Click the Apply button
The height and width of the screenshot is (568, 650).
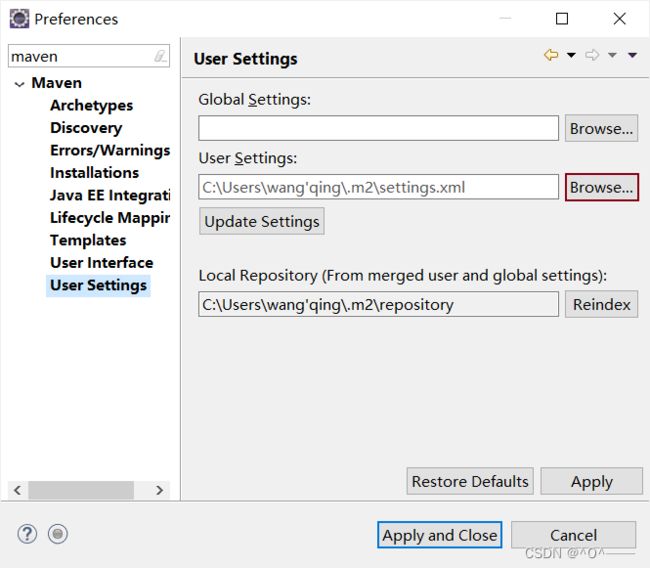click(x=592, y=481)
